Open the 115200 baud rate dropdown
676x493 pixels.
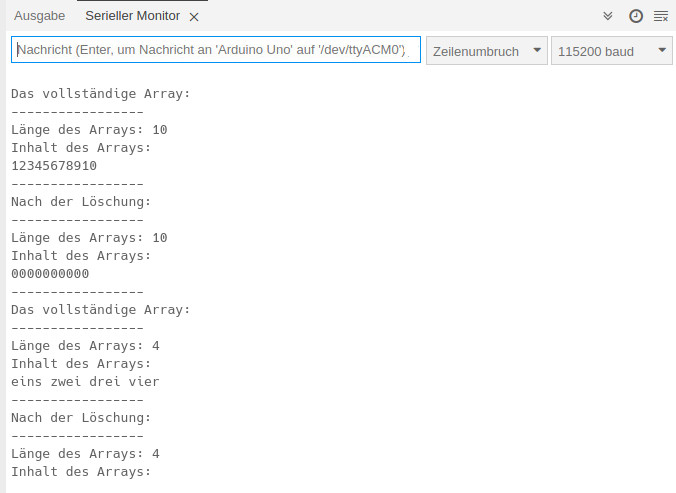click(x=611, y=51)
